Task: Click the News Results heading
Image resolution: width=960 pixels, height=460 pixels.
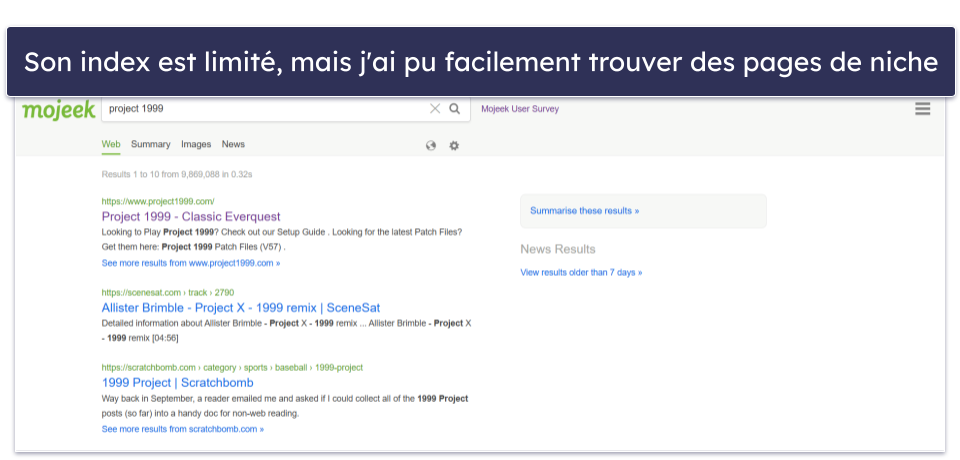Action: click(558, 249)
